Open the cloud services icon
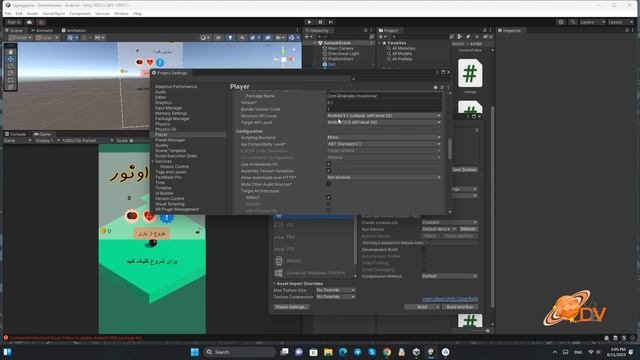This screenshot has width=640, height=360. tap(29, 22)
